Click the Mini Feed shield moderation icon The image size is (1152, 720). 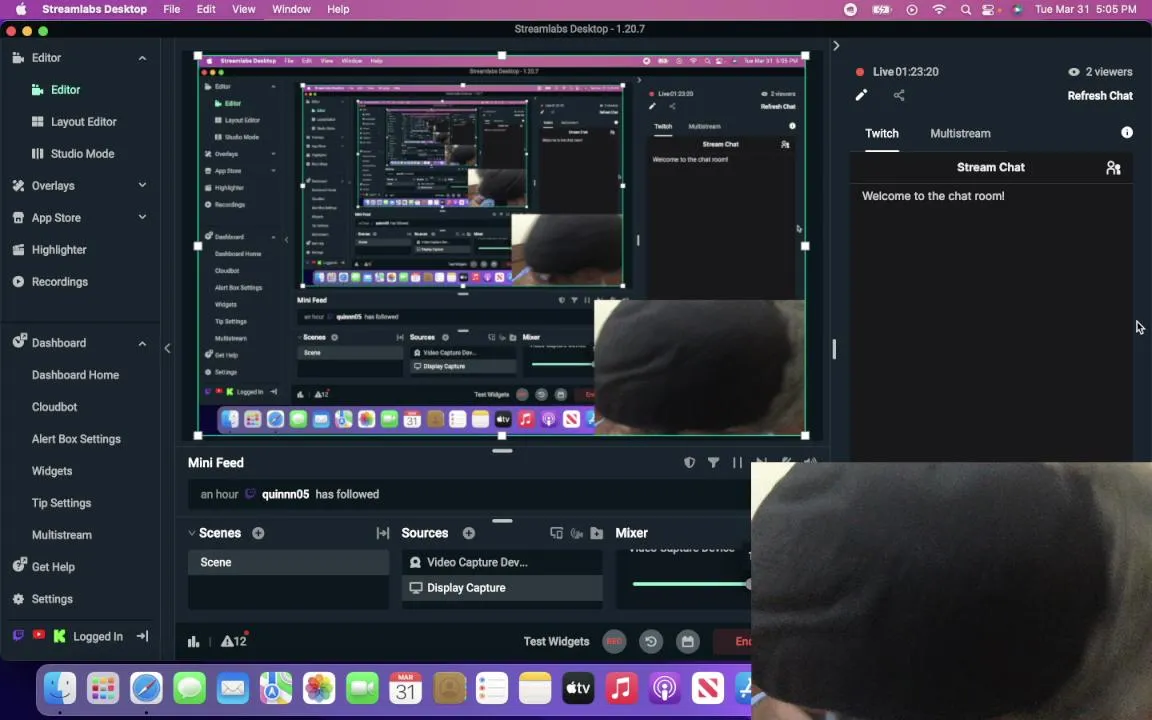coord(689,463)
